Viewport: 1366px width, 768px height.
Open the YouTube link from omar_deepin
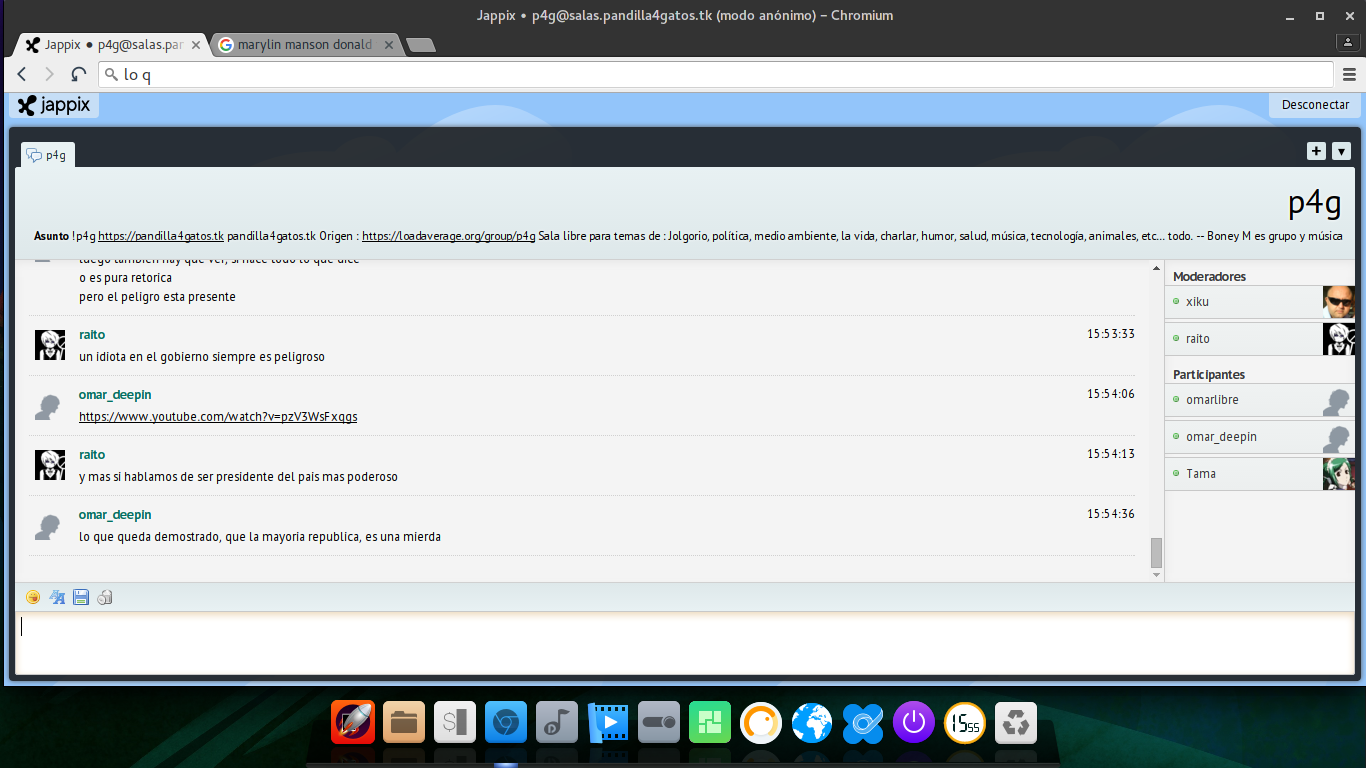(x=218, y=416)
